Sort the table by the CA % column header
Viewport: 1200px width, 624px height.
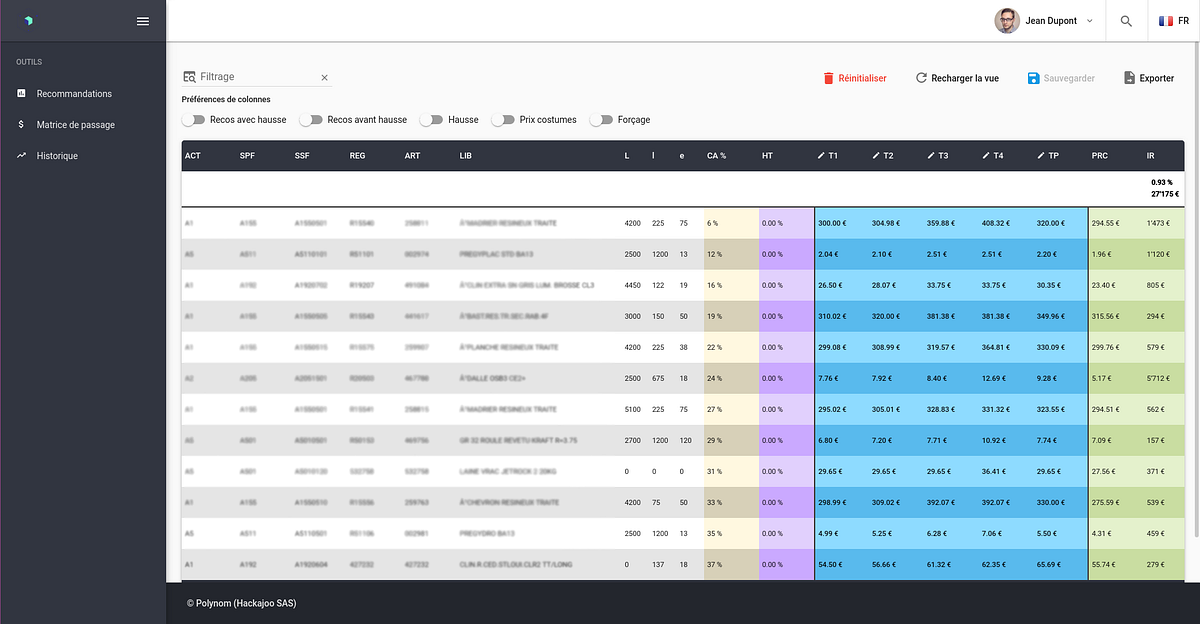point(716,156)
